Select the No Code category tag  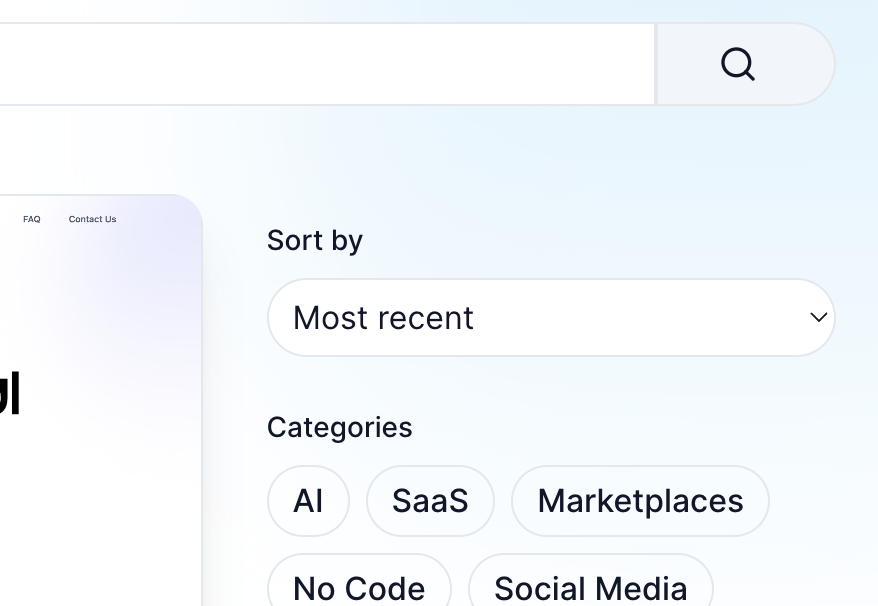point(359,587)
